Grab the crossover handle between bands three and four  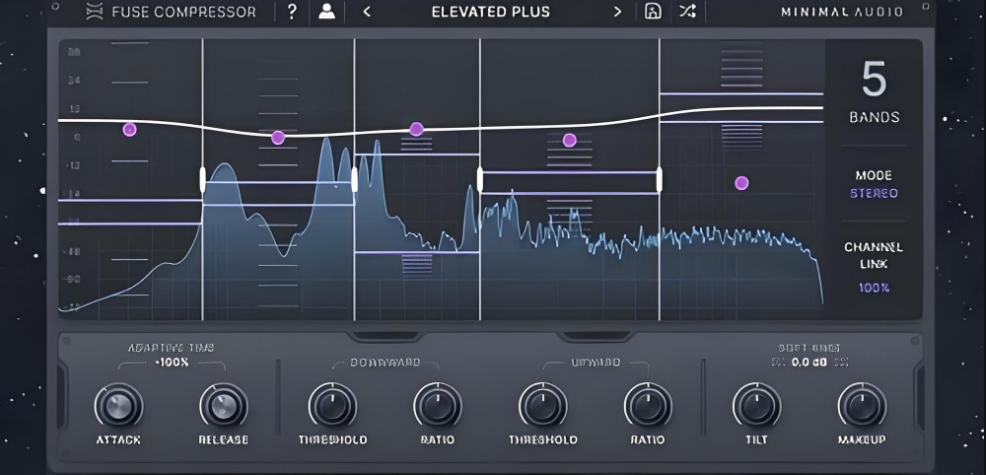pos(480,179)
